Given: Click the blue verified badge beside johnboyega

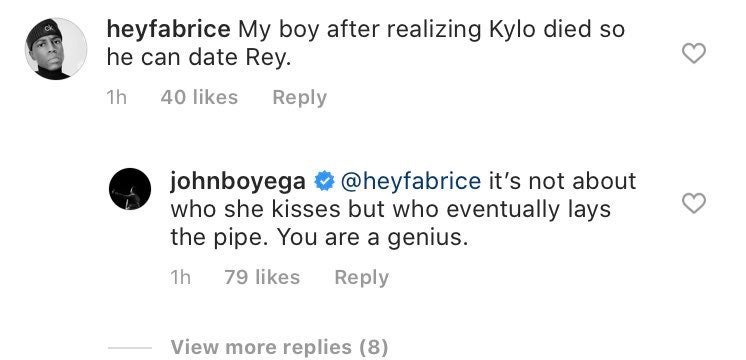Looking at the screenshot, I should 324,182.
